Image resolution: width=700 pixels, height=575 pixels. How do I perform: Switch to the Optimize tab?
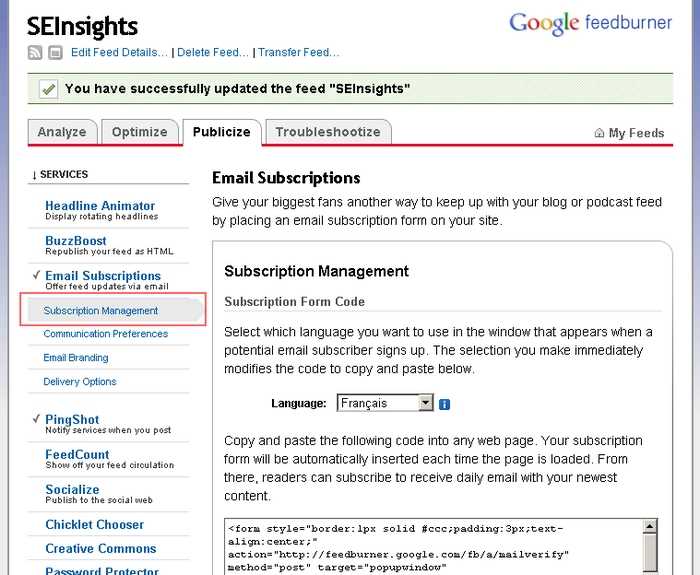coord(139,132)
